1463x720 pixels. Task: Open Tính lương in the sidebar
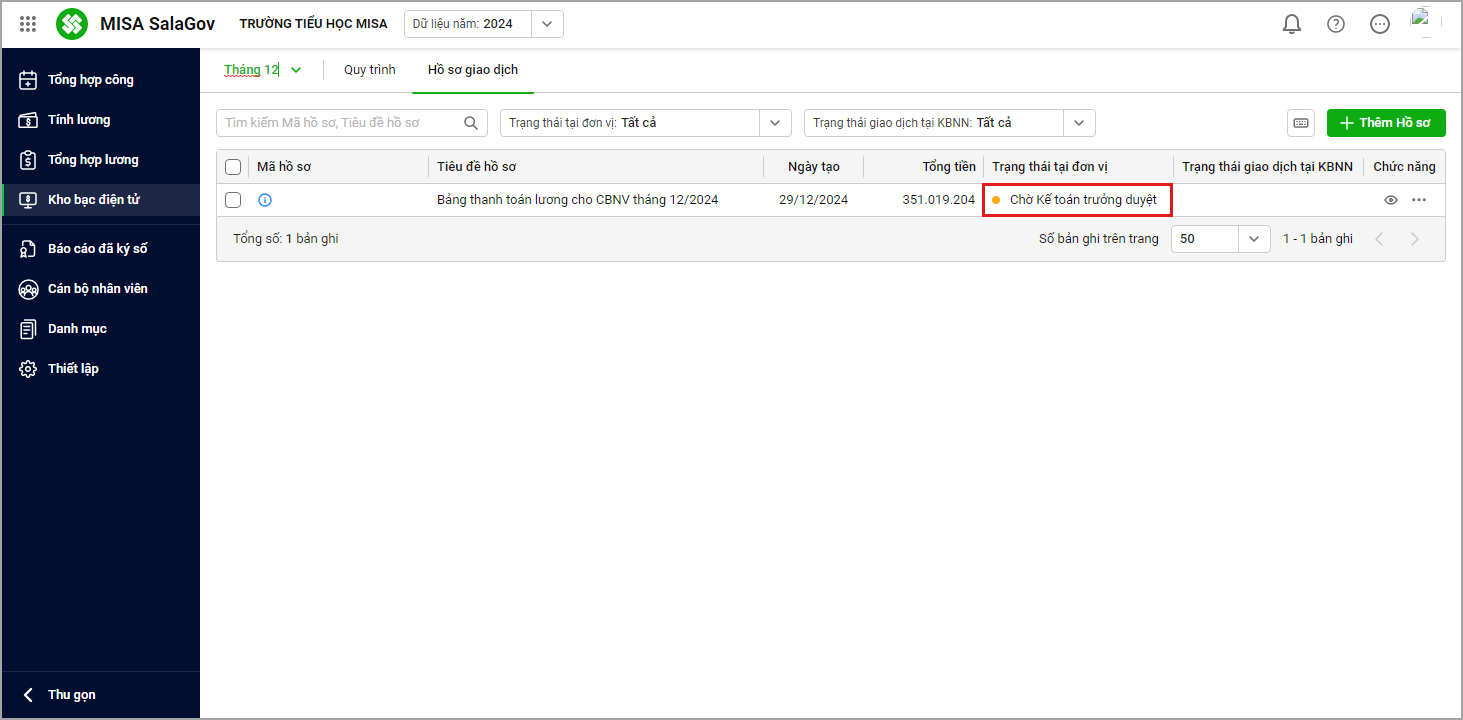click(x=79, y=120)
